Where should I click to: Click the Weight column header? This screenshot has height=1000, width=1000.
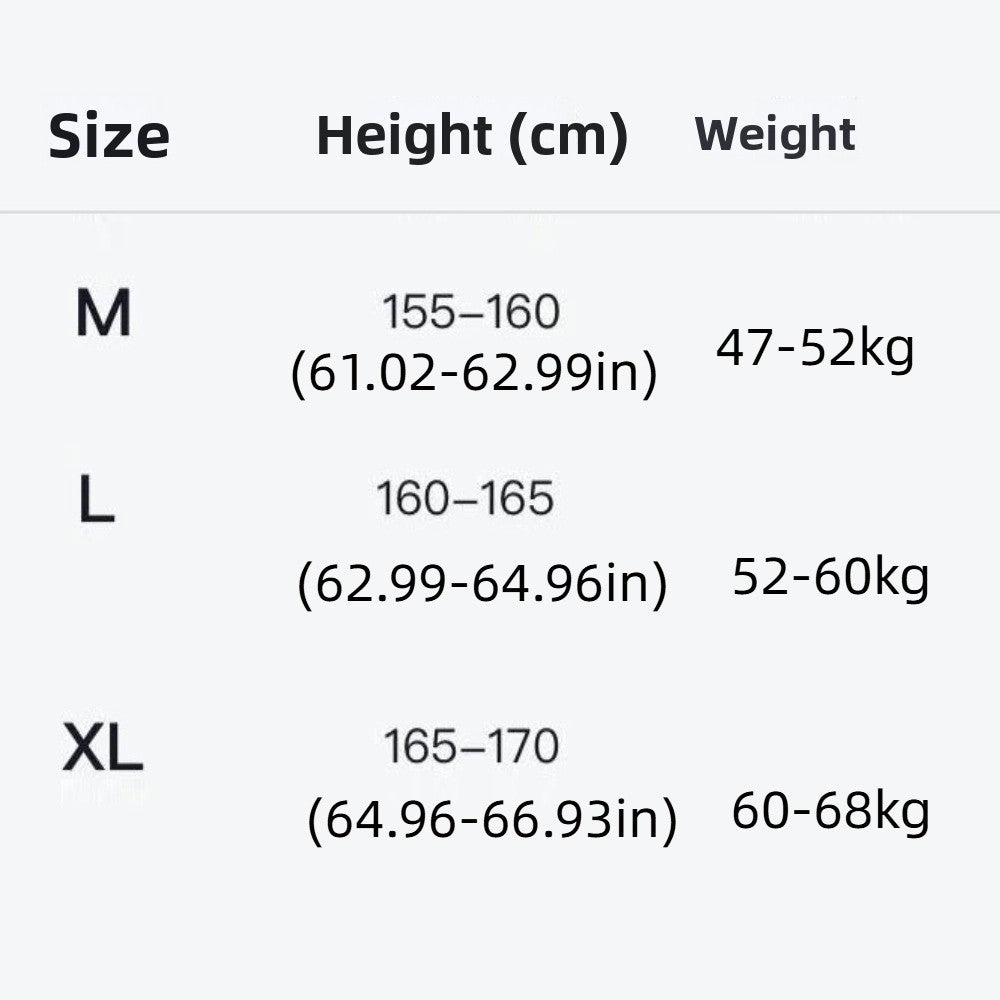[775, 134]
